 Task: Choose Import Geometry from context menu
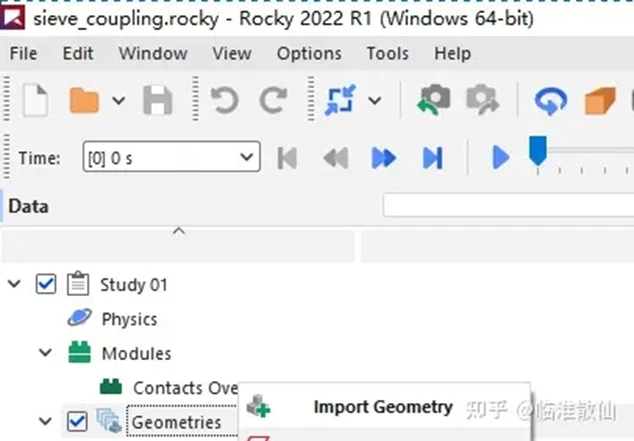tap(384, 407)
